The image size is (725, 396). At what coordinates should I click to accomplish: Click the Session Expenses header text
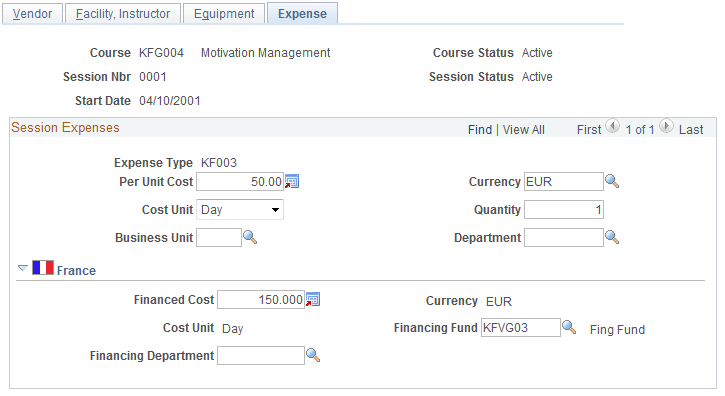tap(65, 128)
